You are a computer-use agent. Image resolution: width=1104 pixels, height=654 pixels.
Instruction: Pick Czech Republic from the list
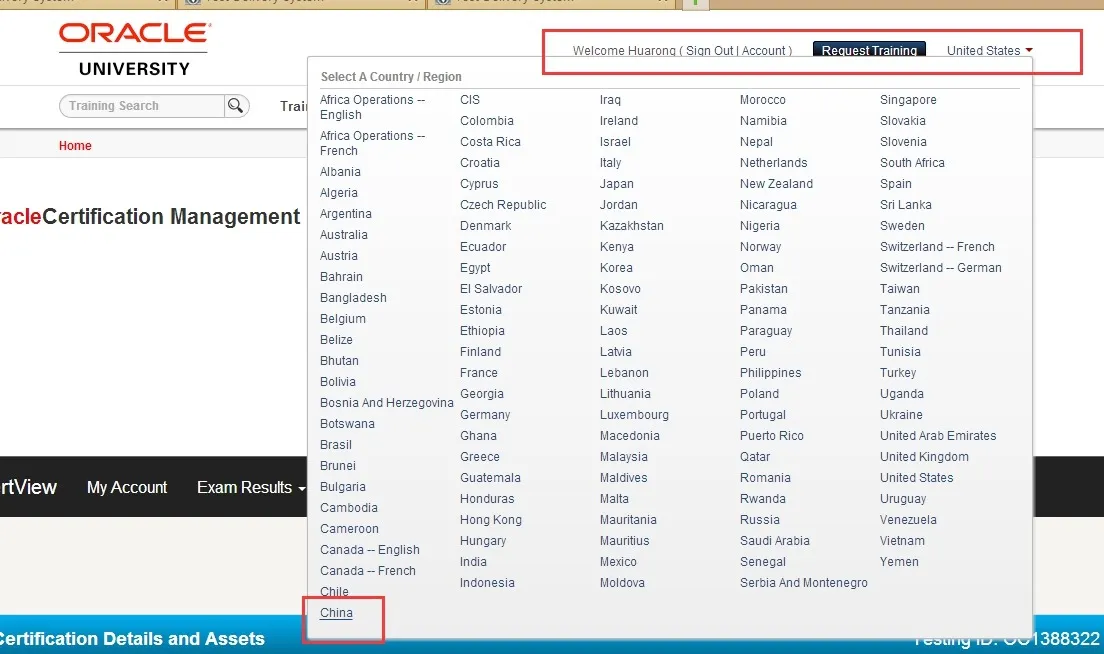503,205
